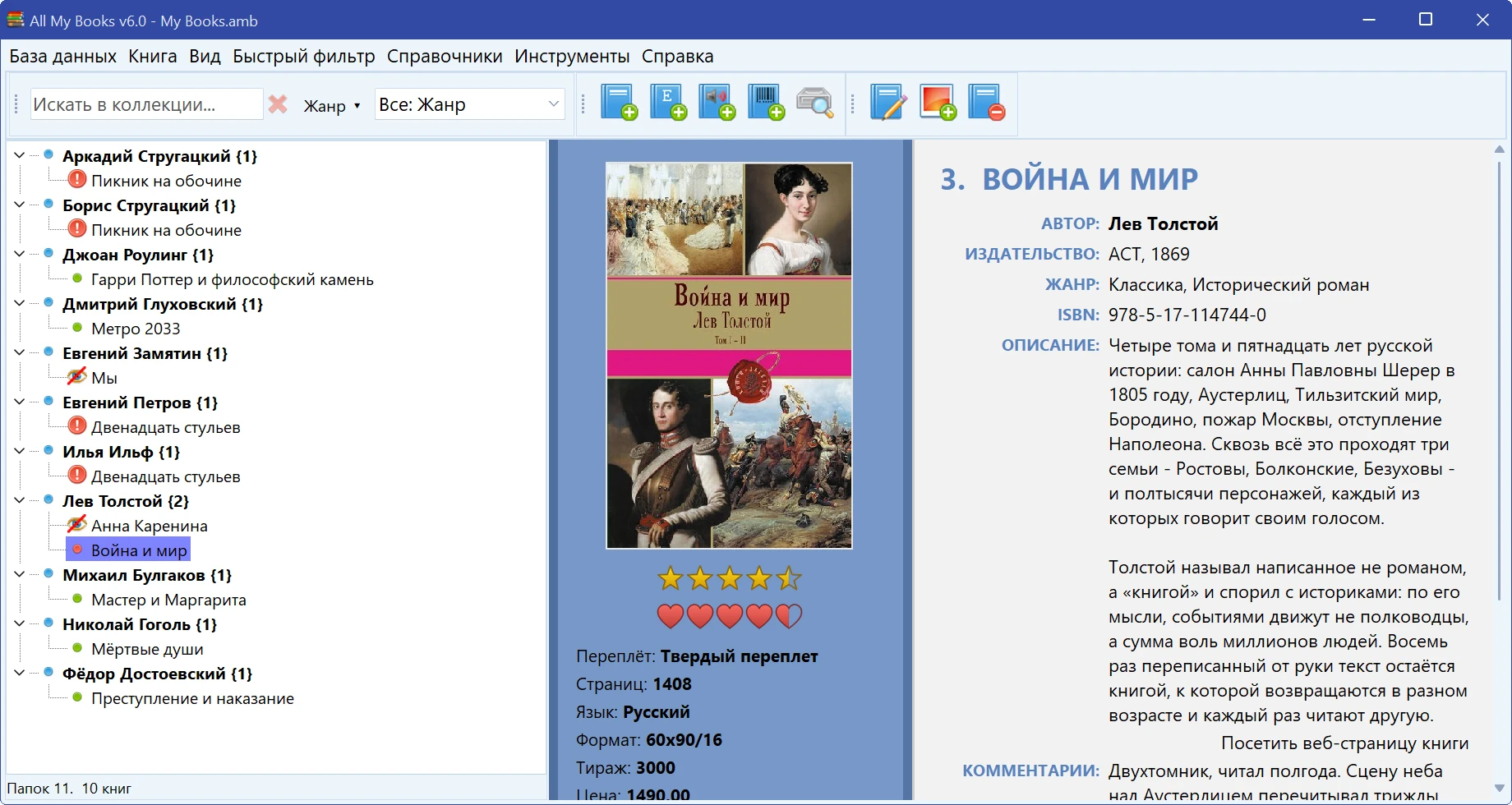Open the База данных menu
The height and width of the screenshot is (805, 1512).
pos(62,57)
